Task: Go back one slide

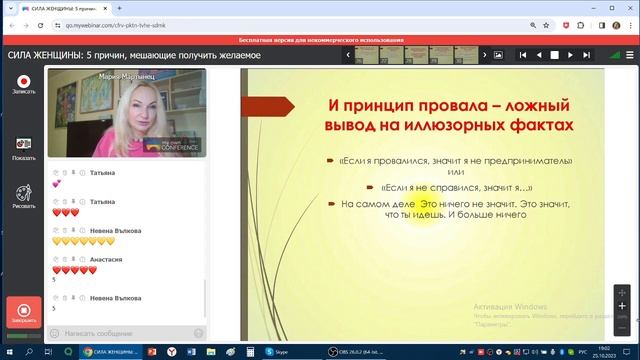Action: tap(539, 55)
